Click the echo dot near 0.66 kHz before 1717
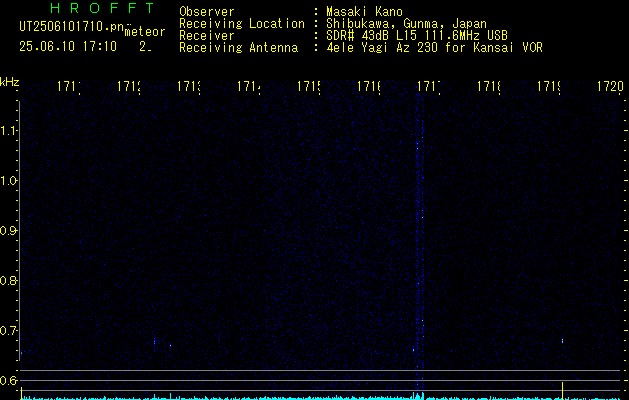Image resolution: width=629 pixels, height=400 pixels. (x=414, y=350)
